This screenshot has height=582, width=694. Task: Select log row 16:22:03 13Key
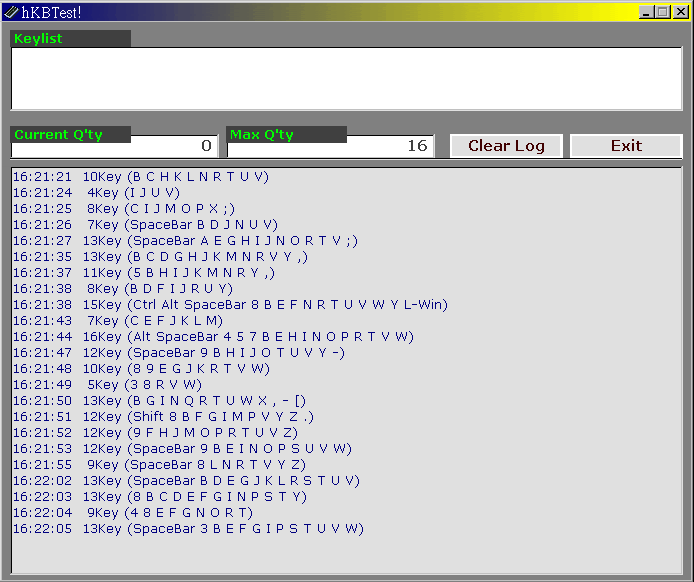coord(160,497)
